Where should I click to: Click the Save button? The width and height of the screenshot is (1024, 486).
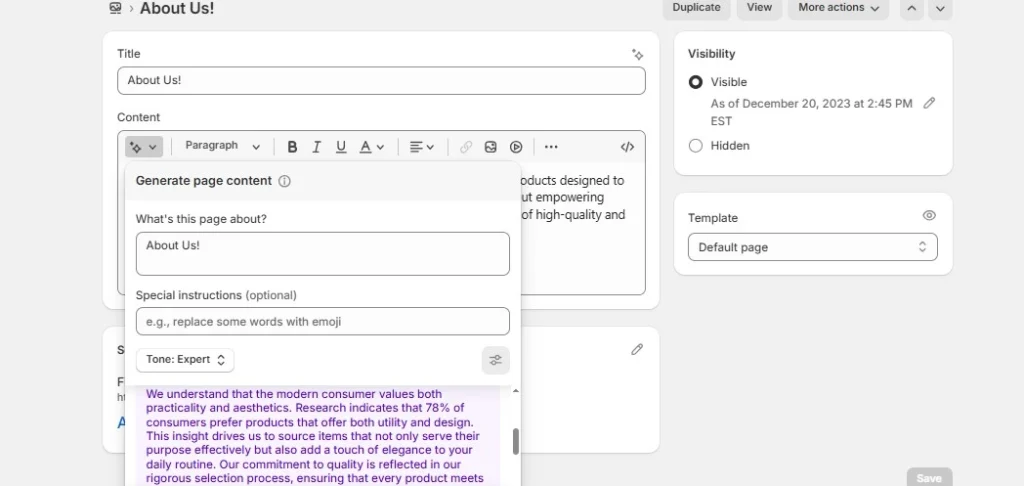click(929, 478)
